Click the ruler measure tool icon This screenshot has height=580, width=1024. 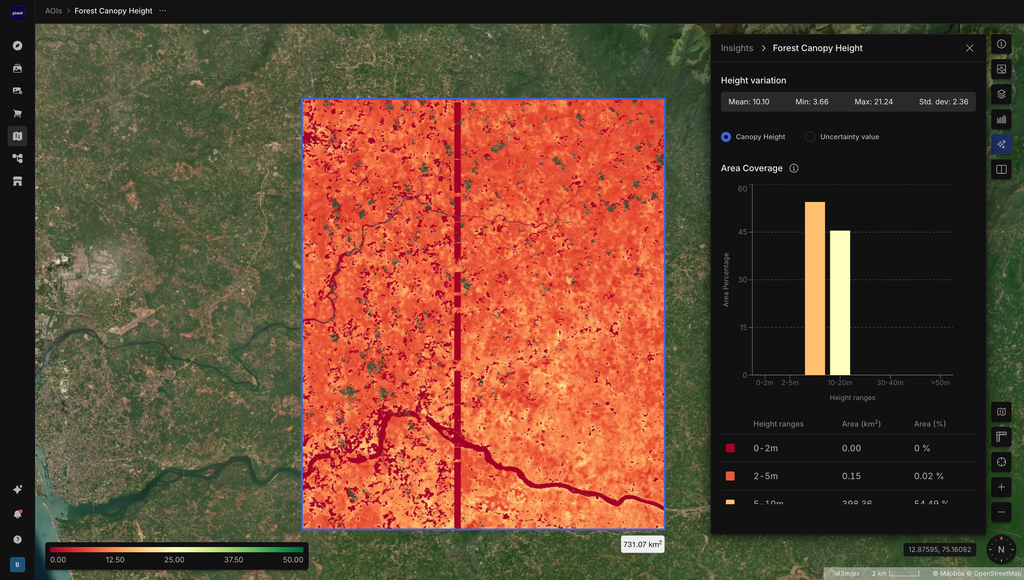coord(1001,437)
